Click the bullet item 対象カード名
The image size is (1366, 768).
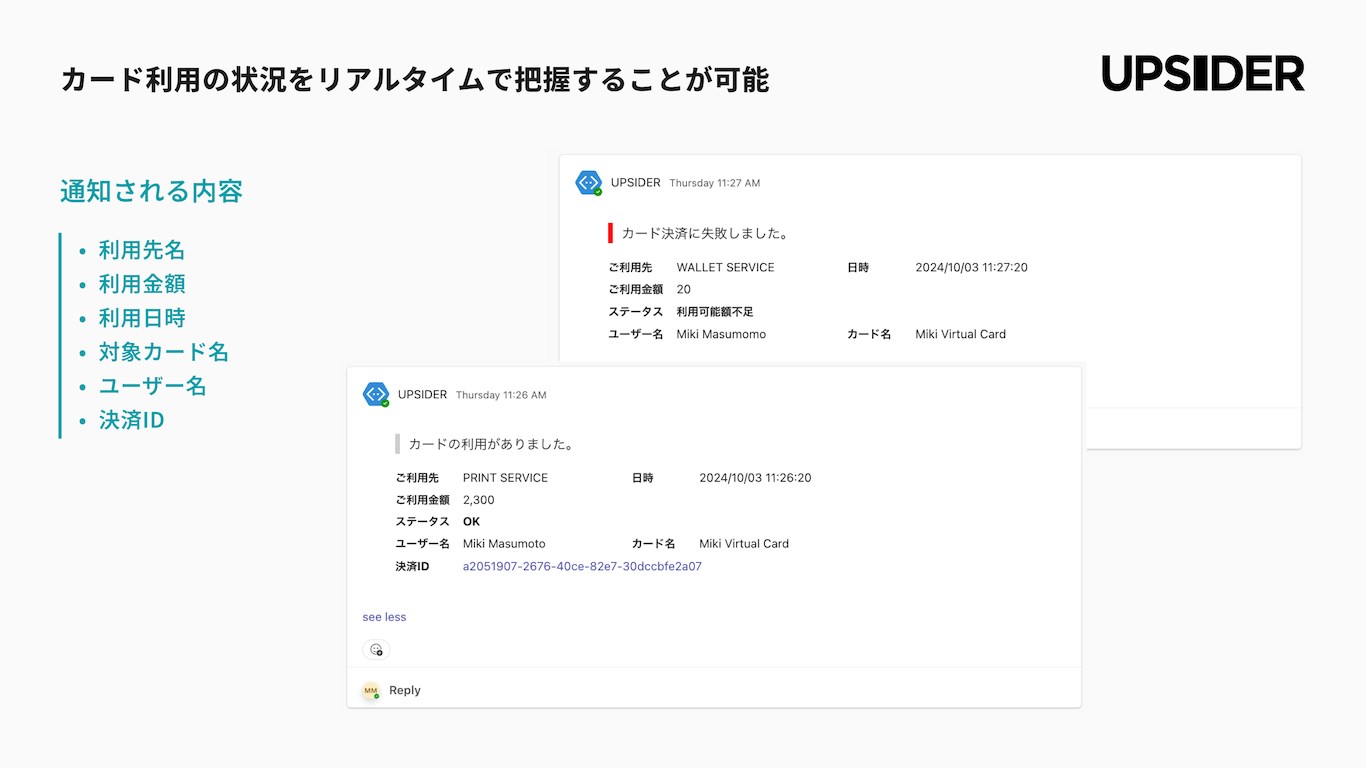pos(164,352)
